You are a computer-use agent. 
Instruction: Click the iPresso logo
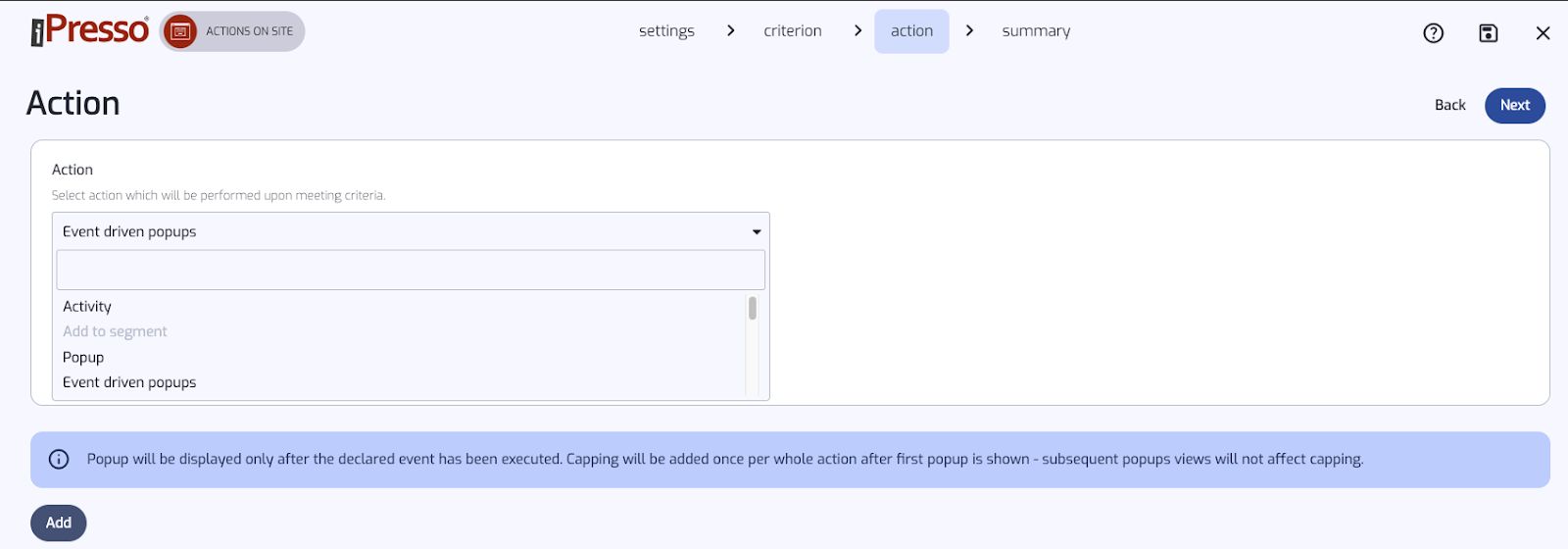pyautogui.click(x=89, y=30)
